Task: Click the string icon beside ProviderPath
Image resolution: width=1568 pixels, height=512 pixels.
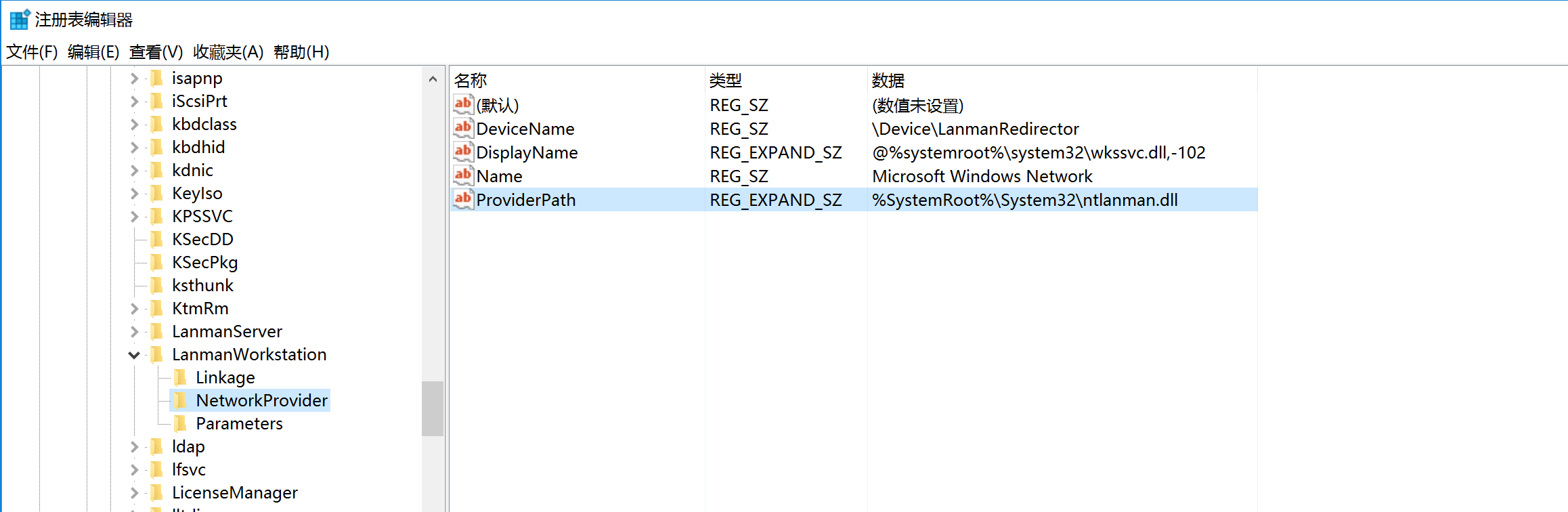Action: tap(463, 199)
